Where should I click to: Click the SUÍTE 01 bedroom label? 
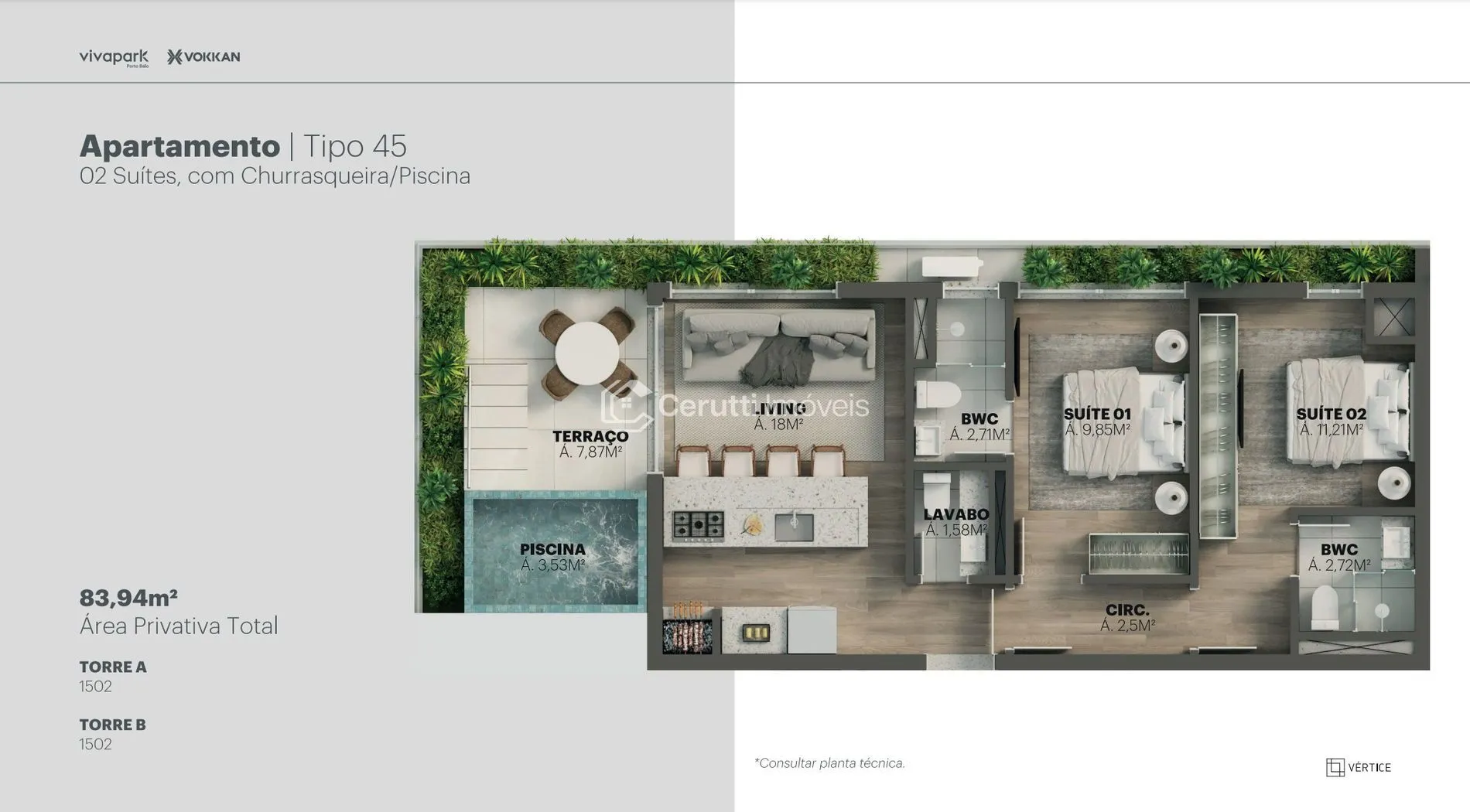[x=1097, y=415]
